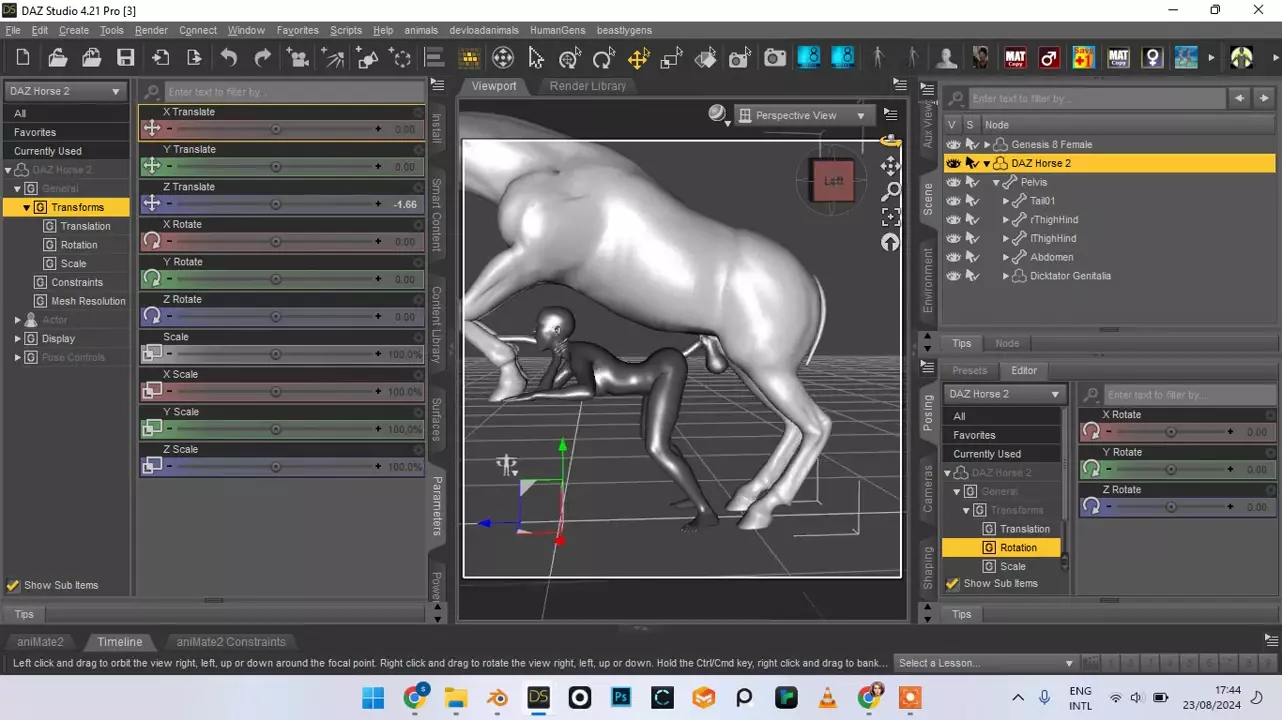
Task: Switch to the Render Library tab
Action: pos(587,86)
